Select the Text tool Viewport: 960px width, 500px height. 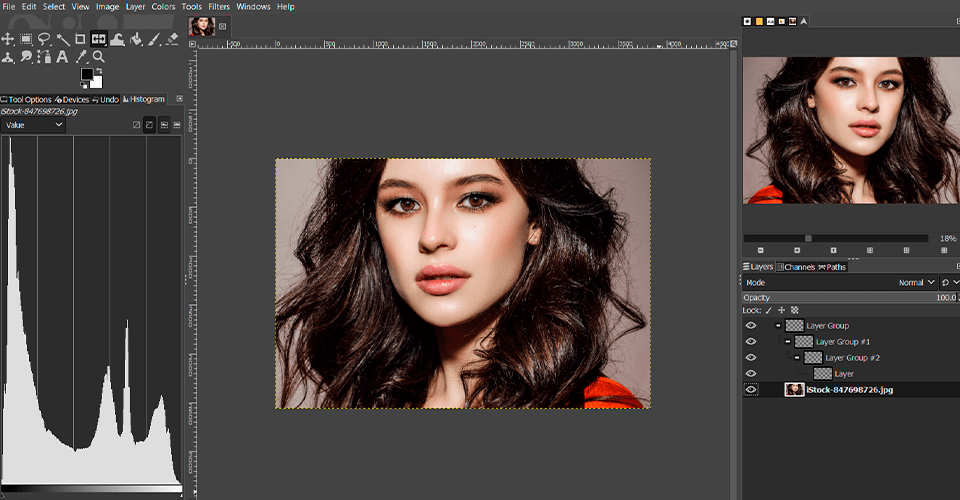click(62, 57)
